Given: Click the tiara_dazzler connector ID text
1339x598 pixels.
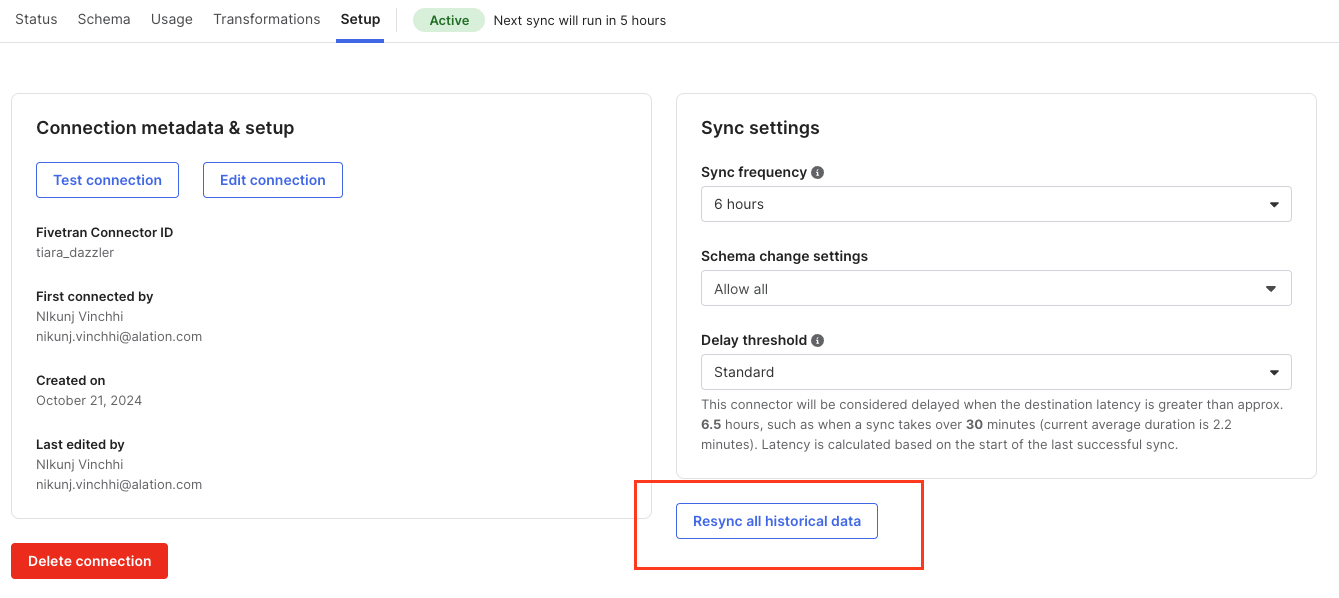Looking at the screenshot, I should (x=75, y=253).
